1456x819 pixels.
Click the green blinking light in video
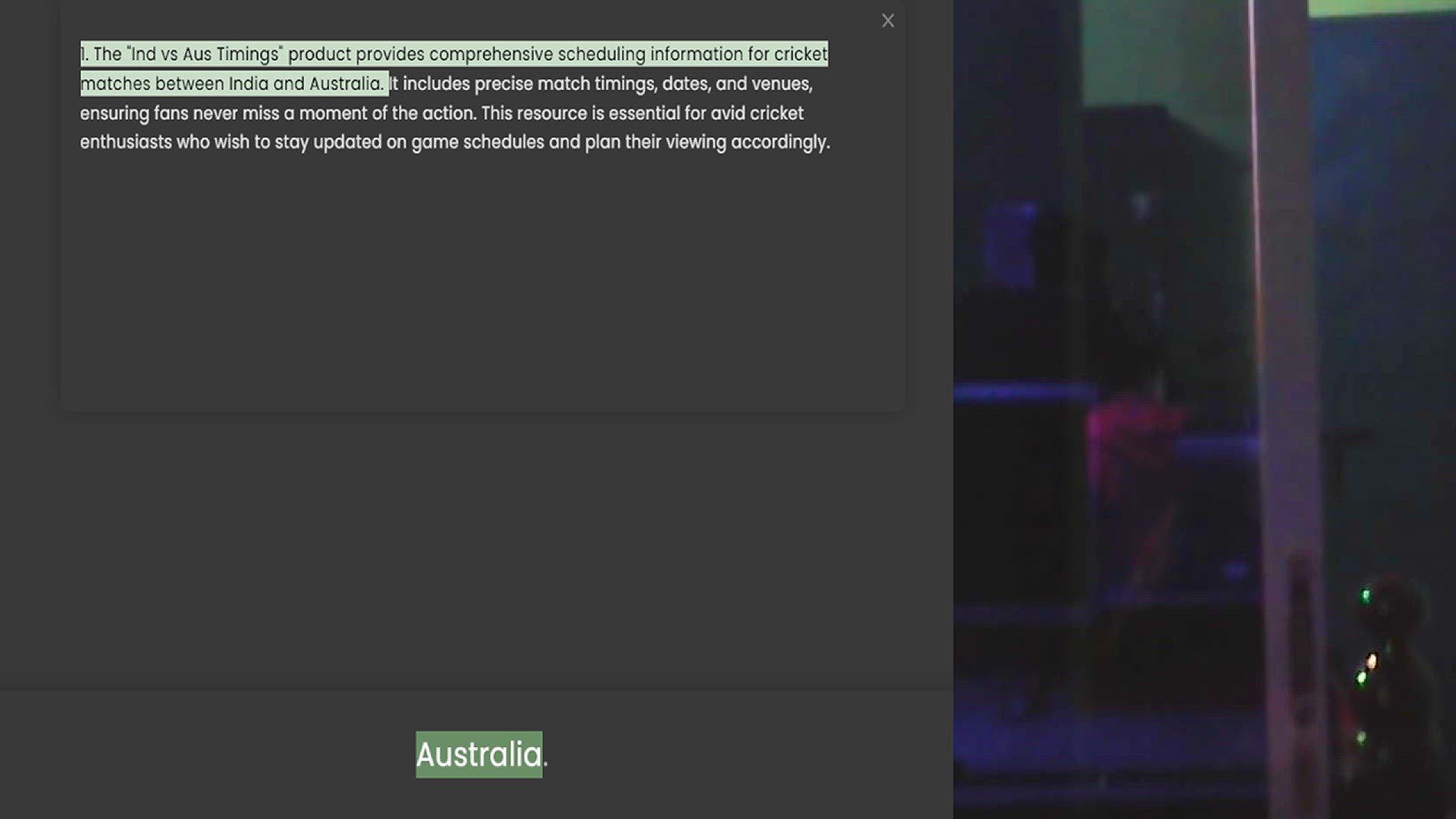(x=1366, y=596)
